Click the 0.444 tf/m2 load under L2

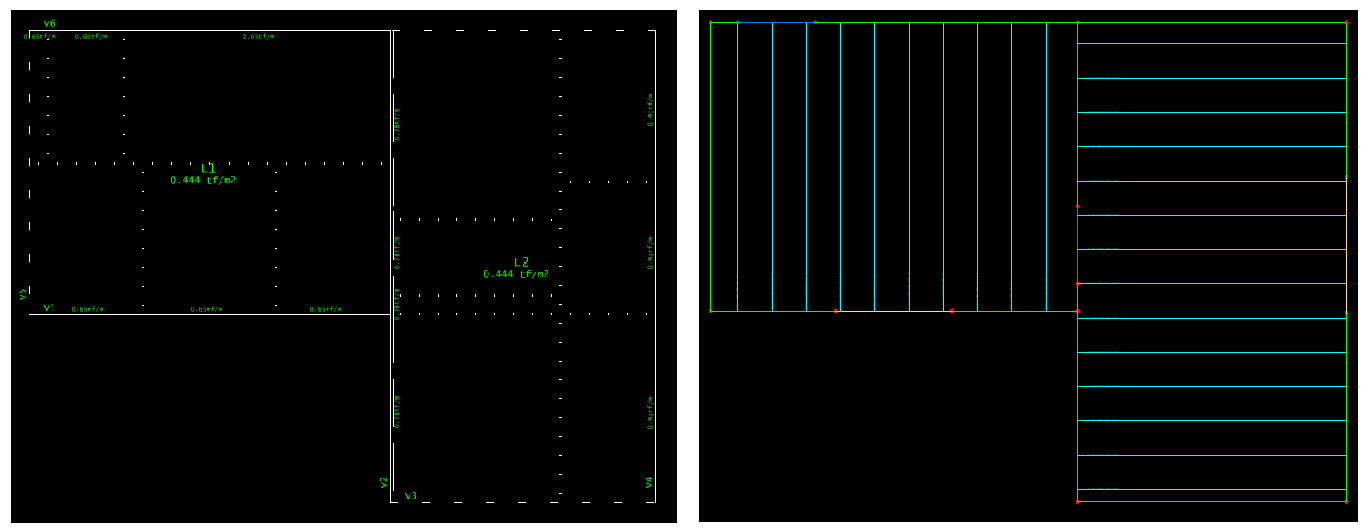[516, 274]
